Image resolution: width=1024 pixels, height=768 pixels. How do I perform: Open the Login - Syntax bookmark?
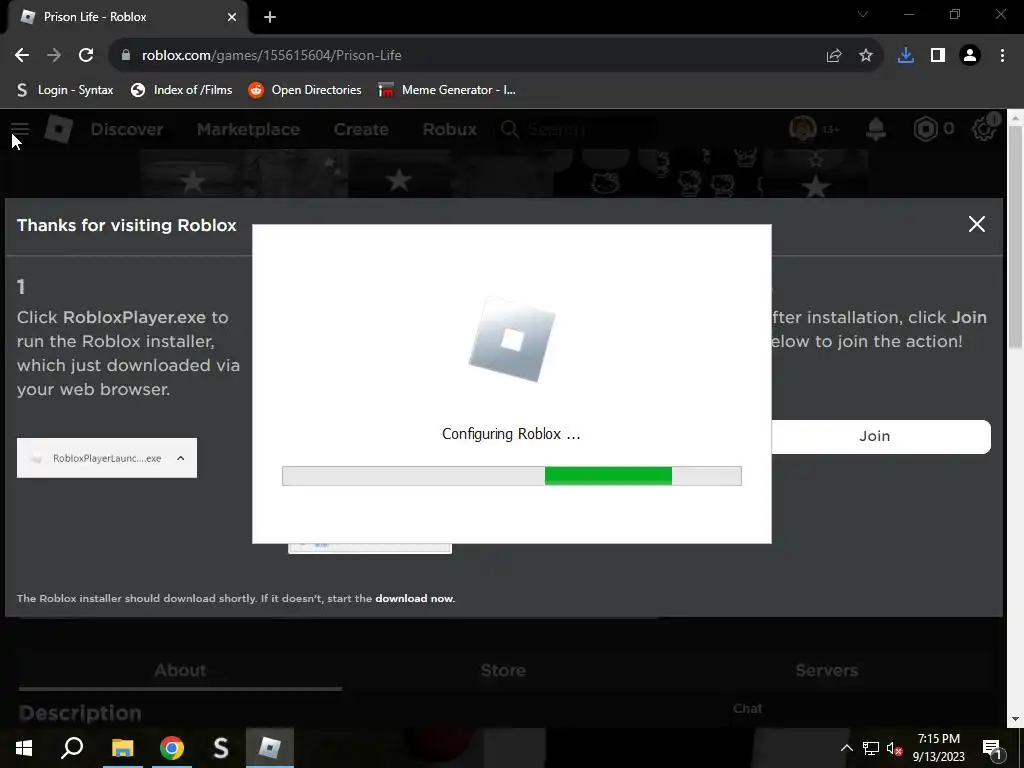(65, 90)
